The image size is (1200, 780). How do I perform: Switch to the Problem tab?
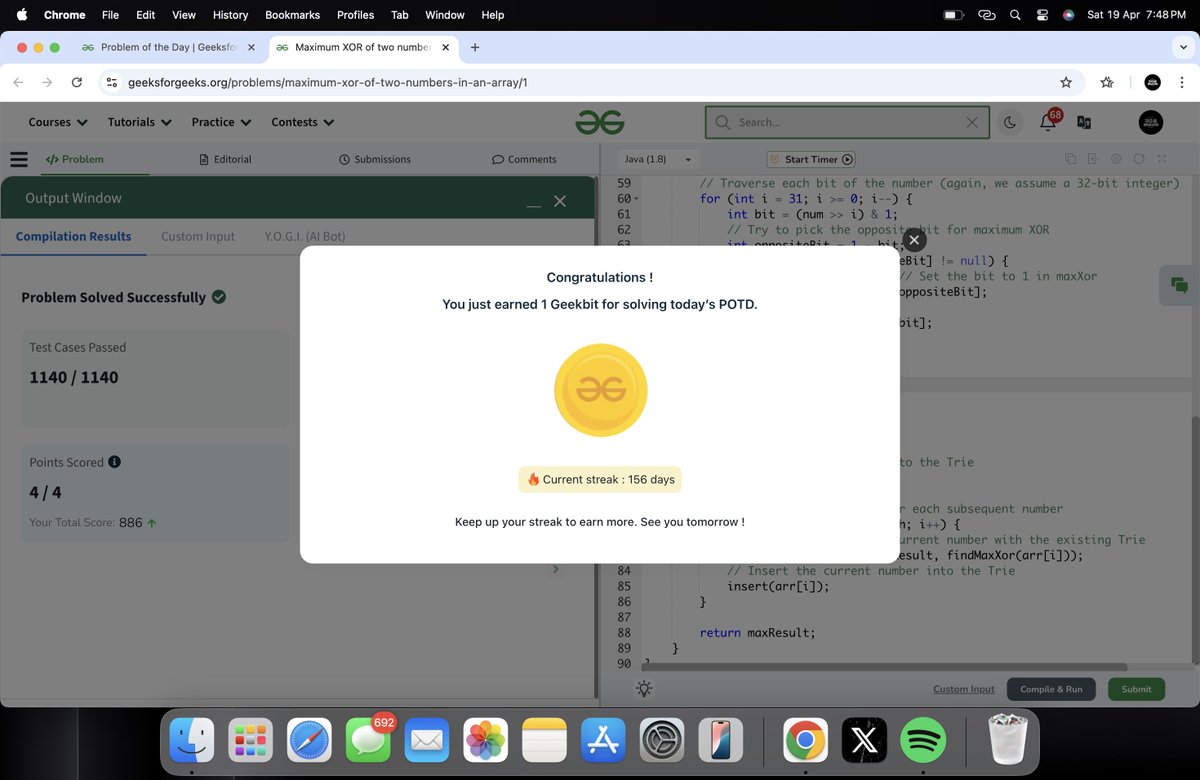point(74,159)
